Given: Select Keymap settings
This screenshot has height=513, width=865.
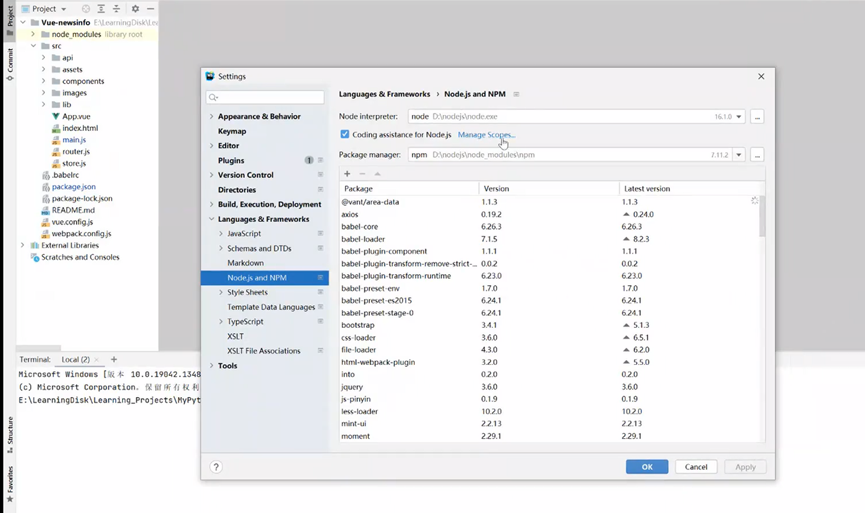Looking at the screenshot, I should (232, 131).
